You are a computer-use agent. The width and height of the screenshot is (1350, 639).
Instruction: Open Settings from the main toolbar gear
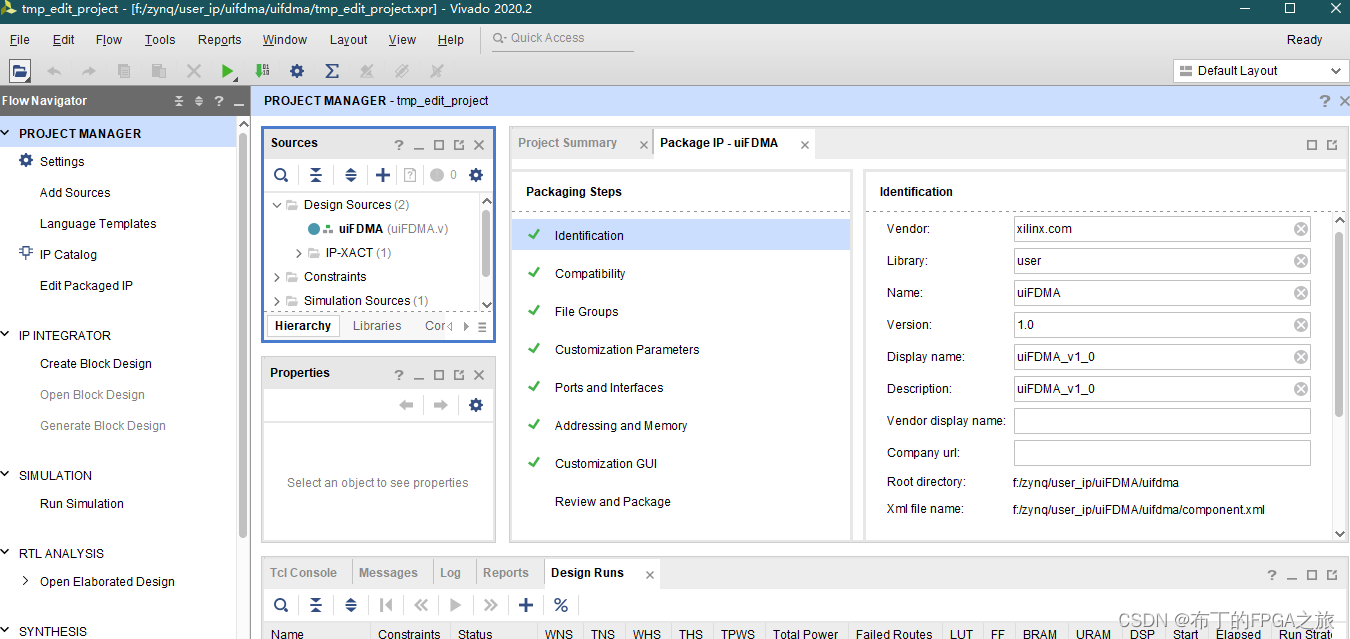point(297,71)
